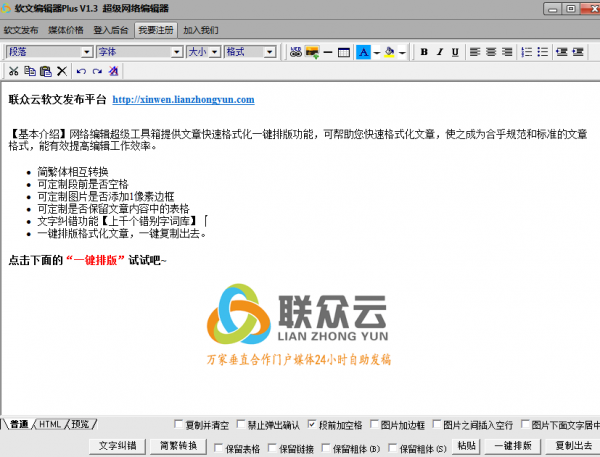The width and height of the screenshot is (600, 457).
Task: Switch to the HTML tab
Action: [50, 424]
